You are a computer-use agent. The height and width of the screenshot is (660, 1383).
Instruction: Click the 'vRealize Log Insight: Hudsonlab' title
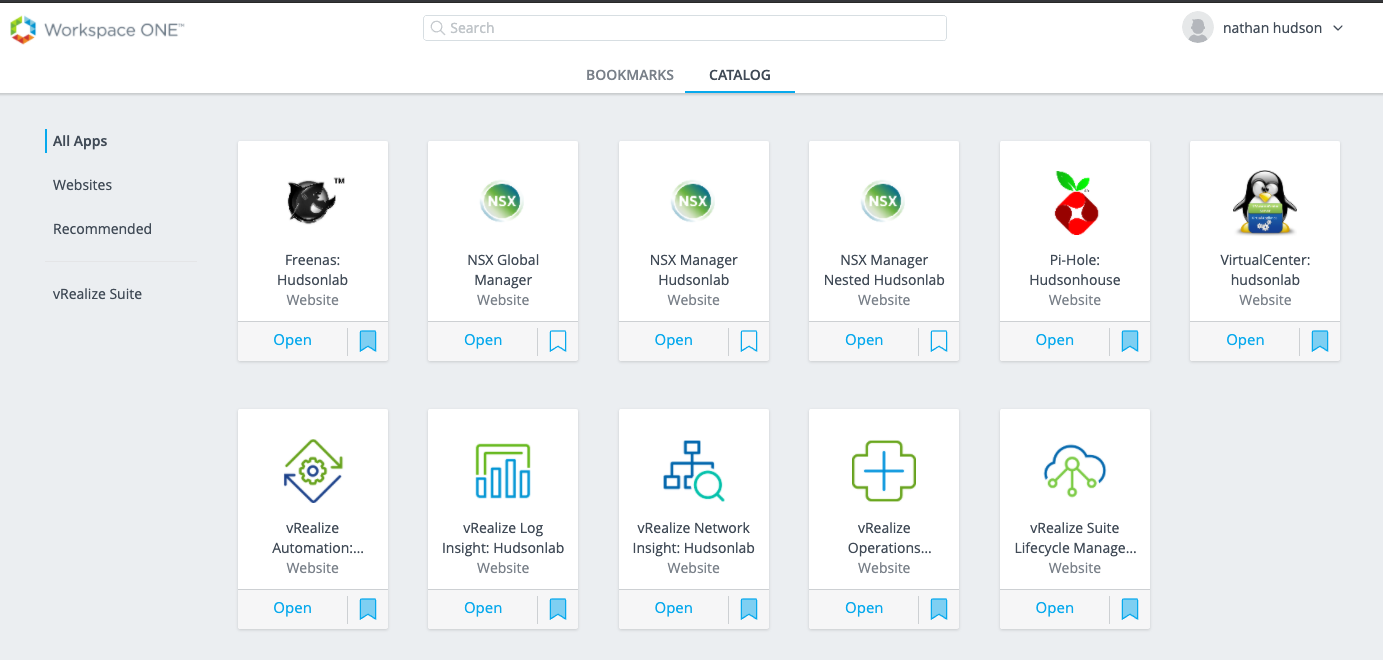pyautogui.click(x=503, y=538)
